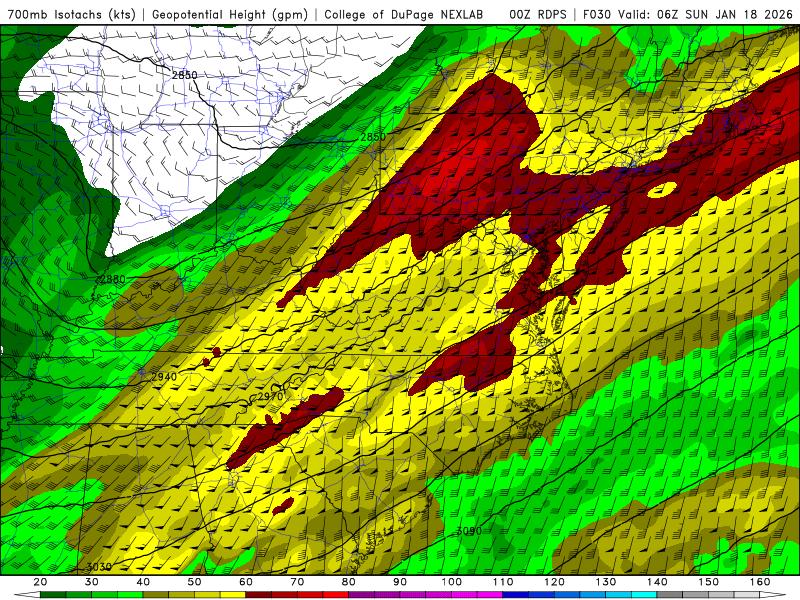800x600 pixels.
Task: Click the 2970 height contour label
Action: coord(270,396)
